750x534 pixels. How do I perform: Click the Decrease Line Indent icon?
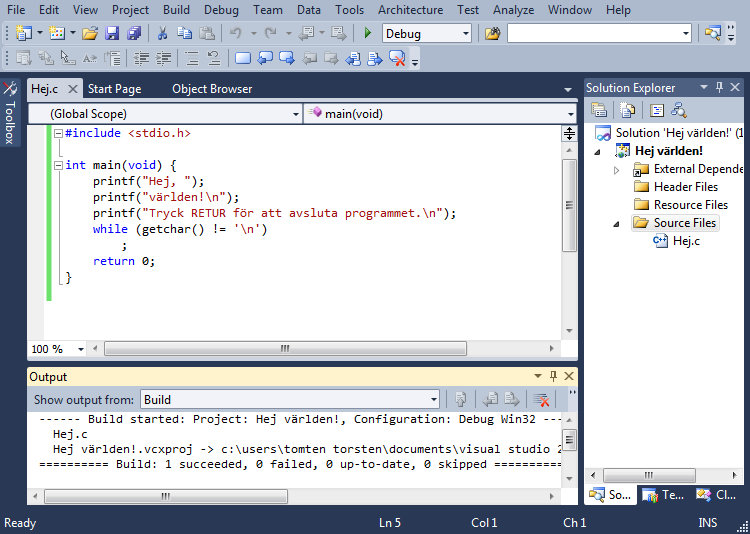pos(142,58)
